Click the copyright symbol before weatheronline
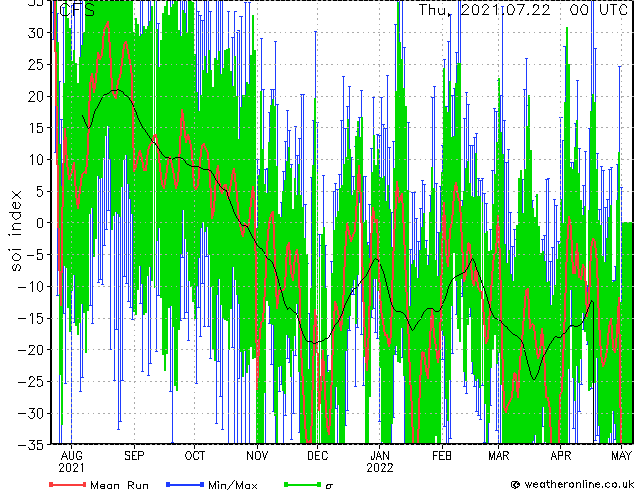Screen dimensions: 634x490 (x=515, y=485)
